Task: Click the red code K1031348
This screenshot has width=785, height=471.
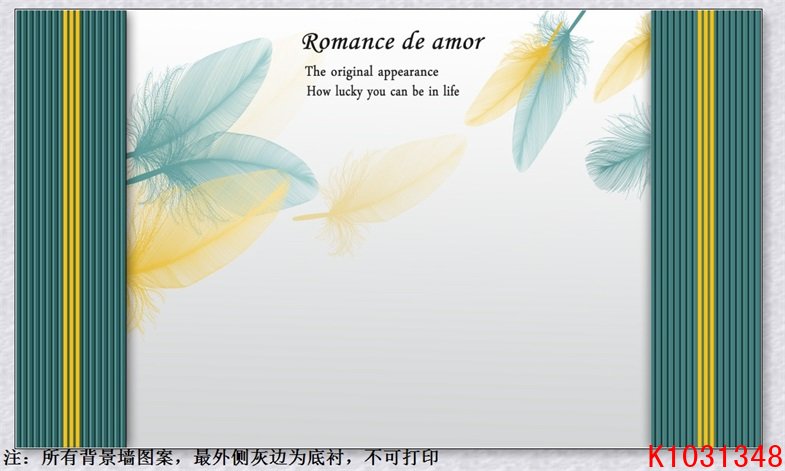Action: pos(715,457)
